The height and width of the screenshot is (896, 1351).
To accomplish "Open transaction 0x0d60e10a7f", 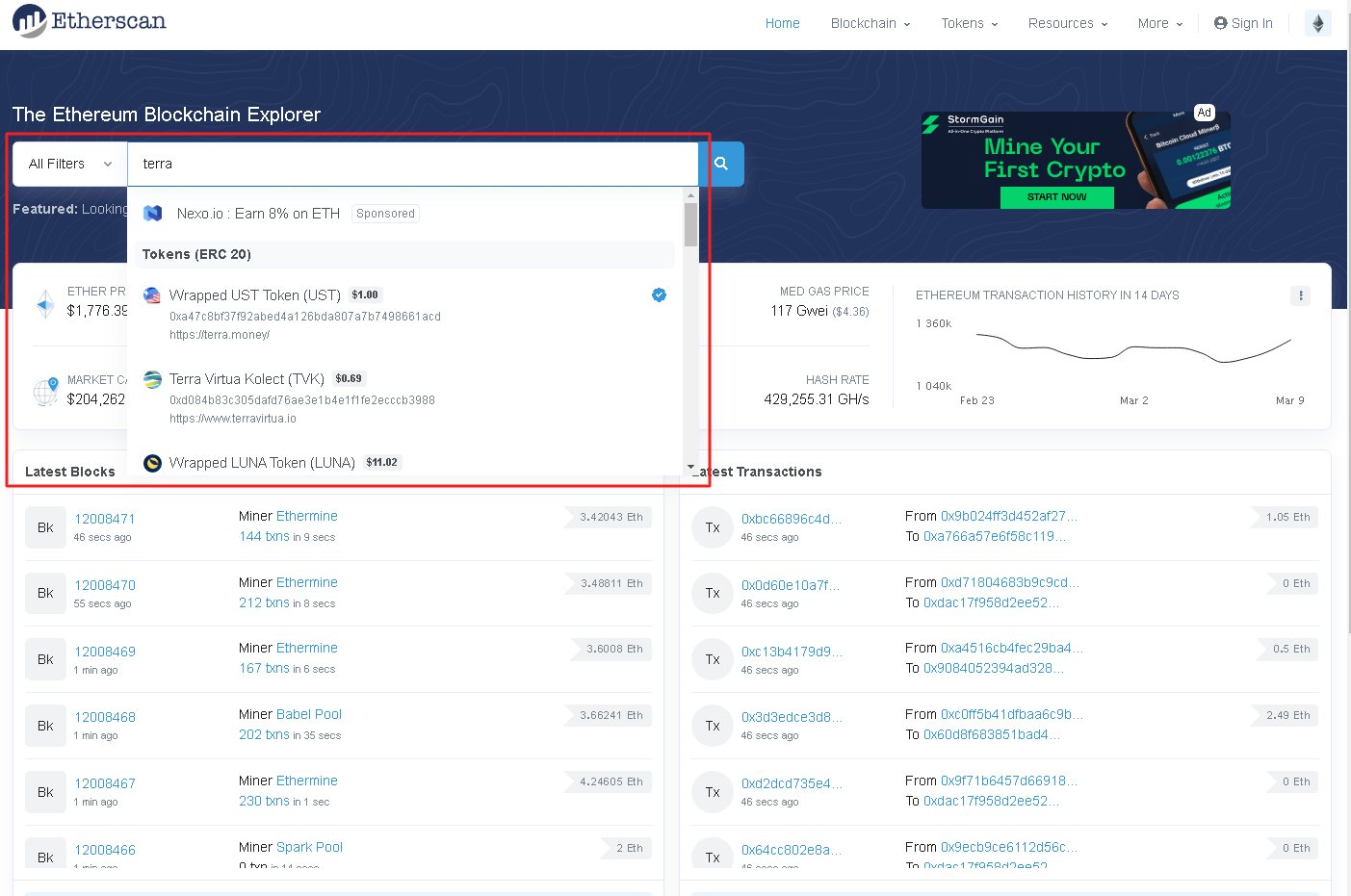I will click(791, 585).
